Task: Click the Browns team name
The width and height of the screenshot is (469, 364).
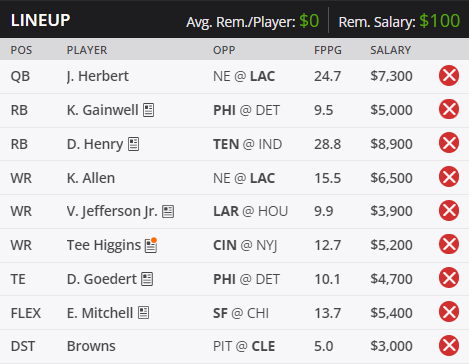Action: pyautogui.click(x=91, y=346)
